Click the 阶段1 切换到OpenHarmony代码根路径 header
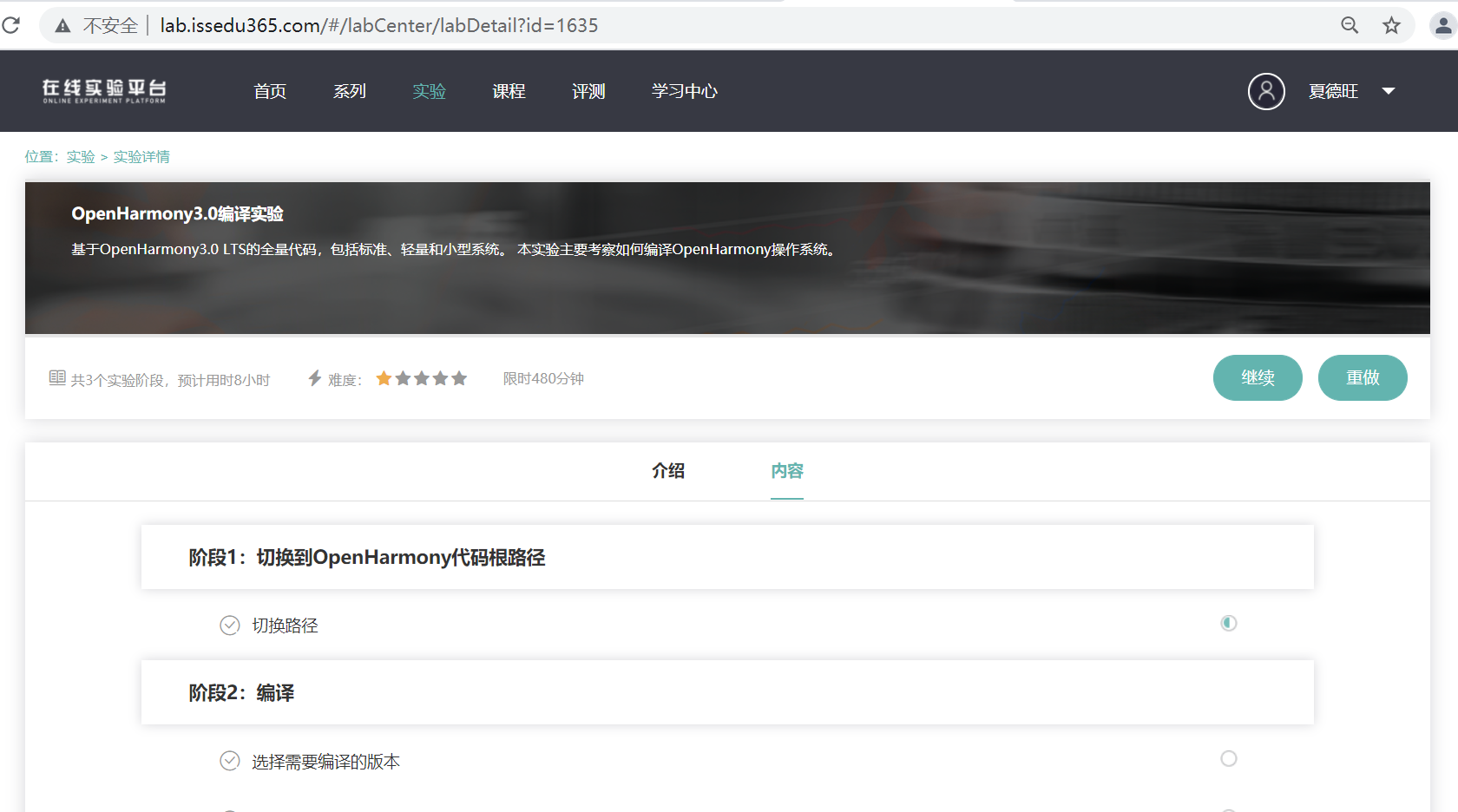Image resolution: width=1458 pixels, height=812 pixels. (727, 557)
